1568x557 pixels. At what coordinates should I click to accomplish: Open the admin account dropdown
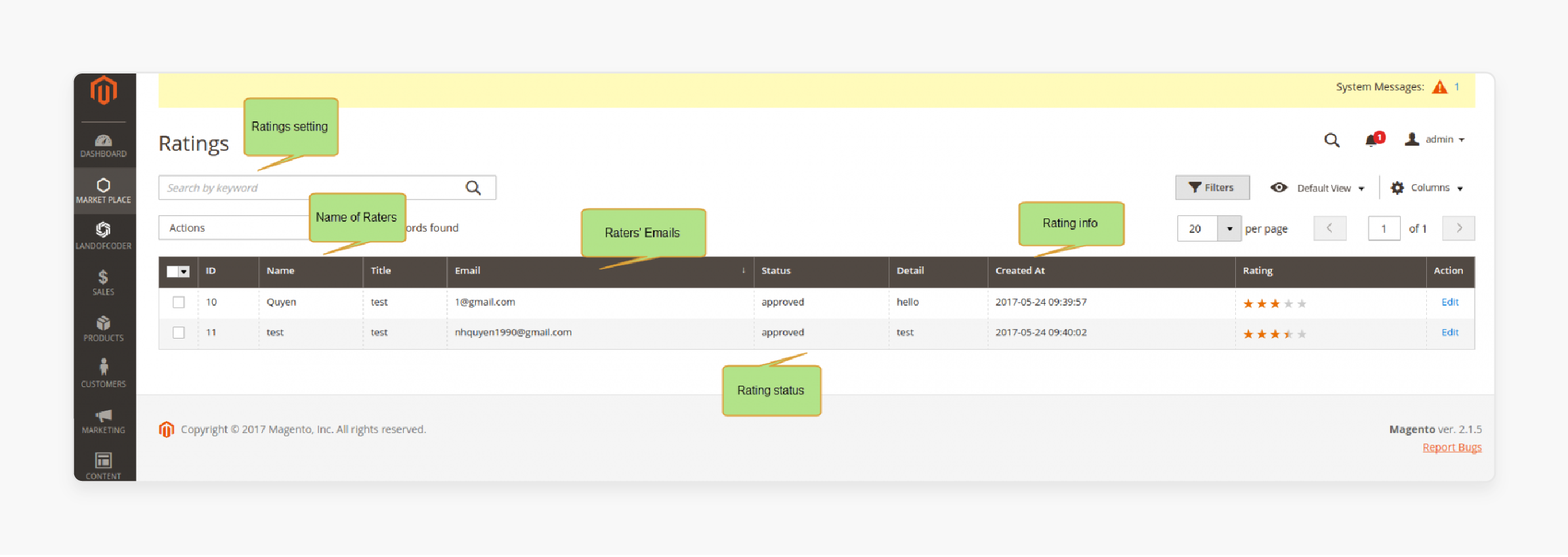tap(1435, 139)
